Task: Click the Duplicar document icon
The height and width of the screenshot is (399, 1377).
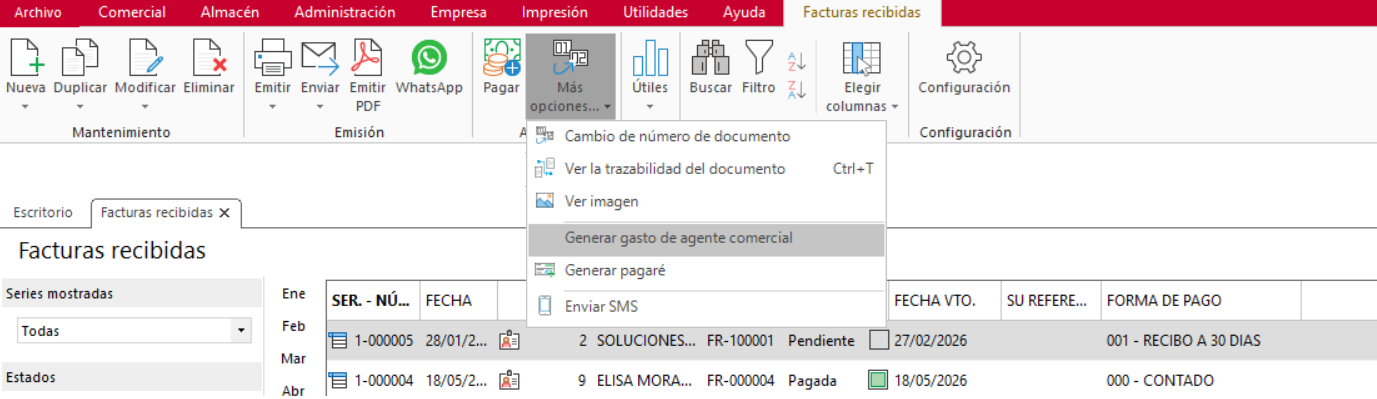Action: (80, 56)
